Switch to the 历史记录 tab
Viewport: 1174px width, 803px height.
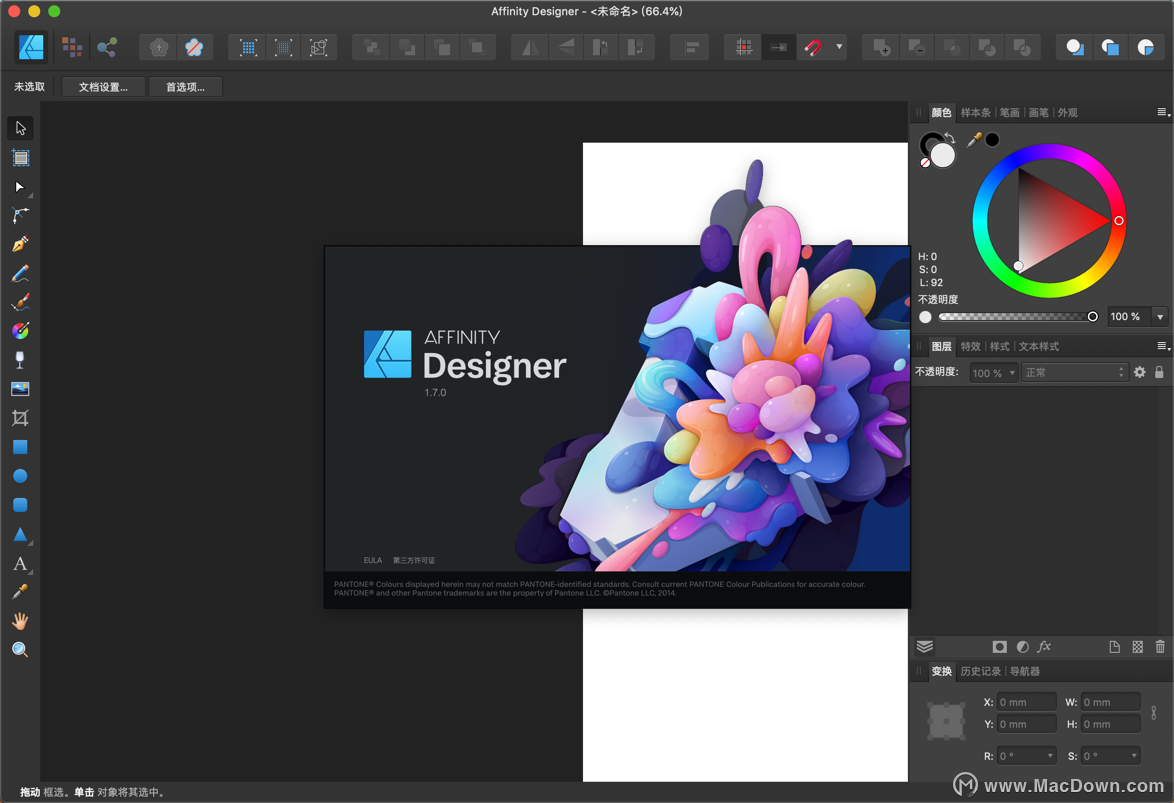coord(980,671)
